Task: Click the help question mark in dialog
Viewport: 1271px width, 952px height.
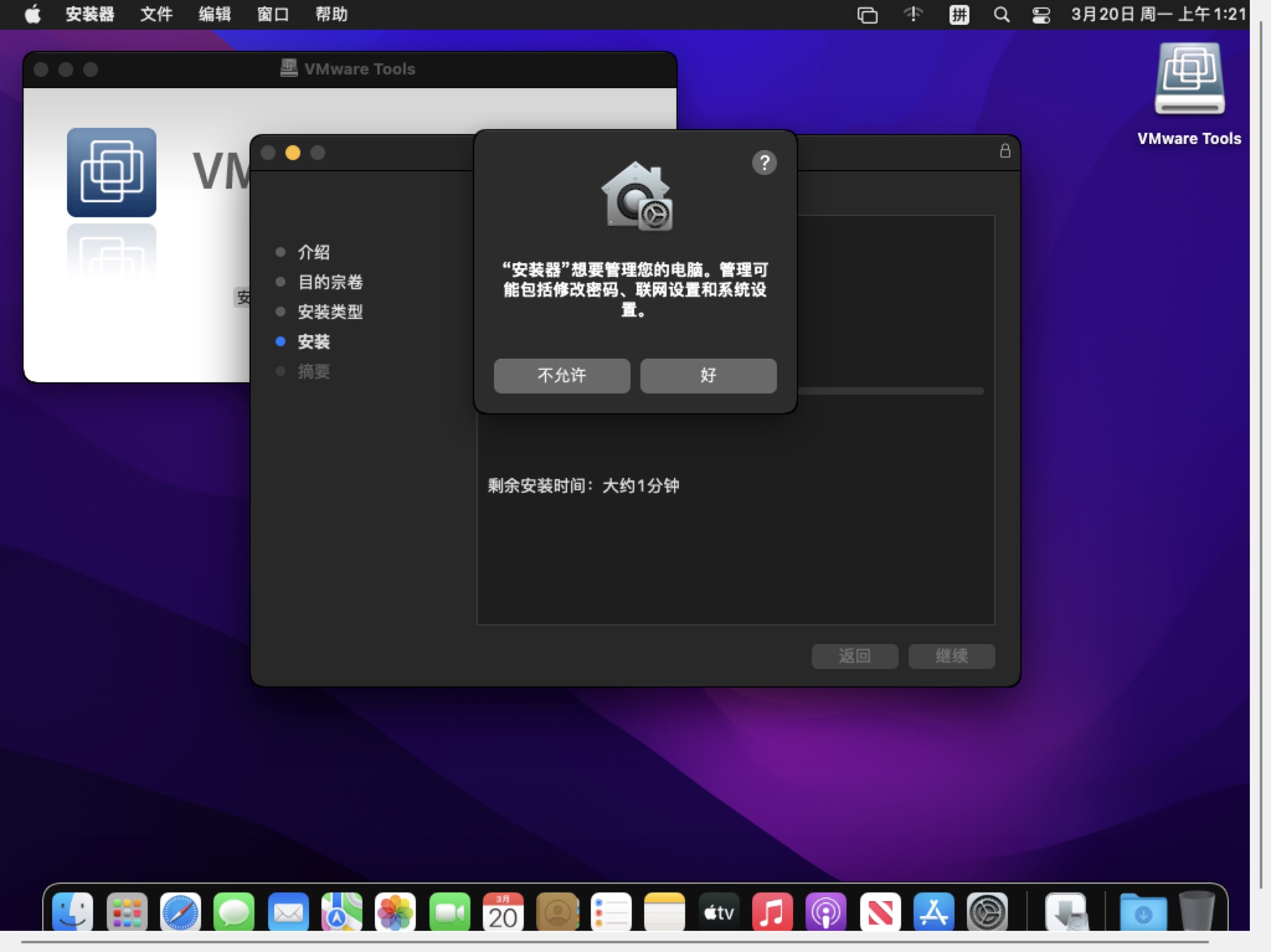Action: tap(764, 163)
